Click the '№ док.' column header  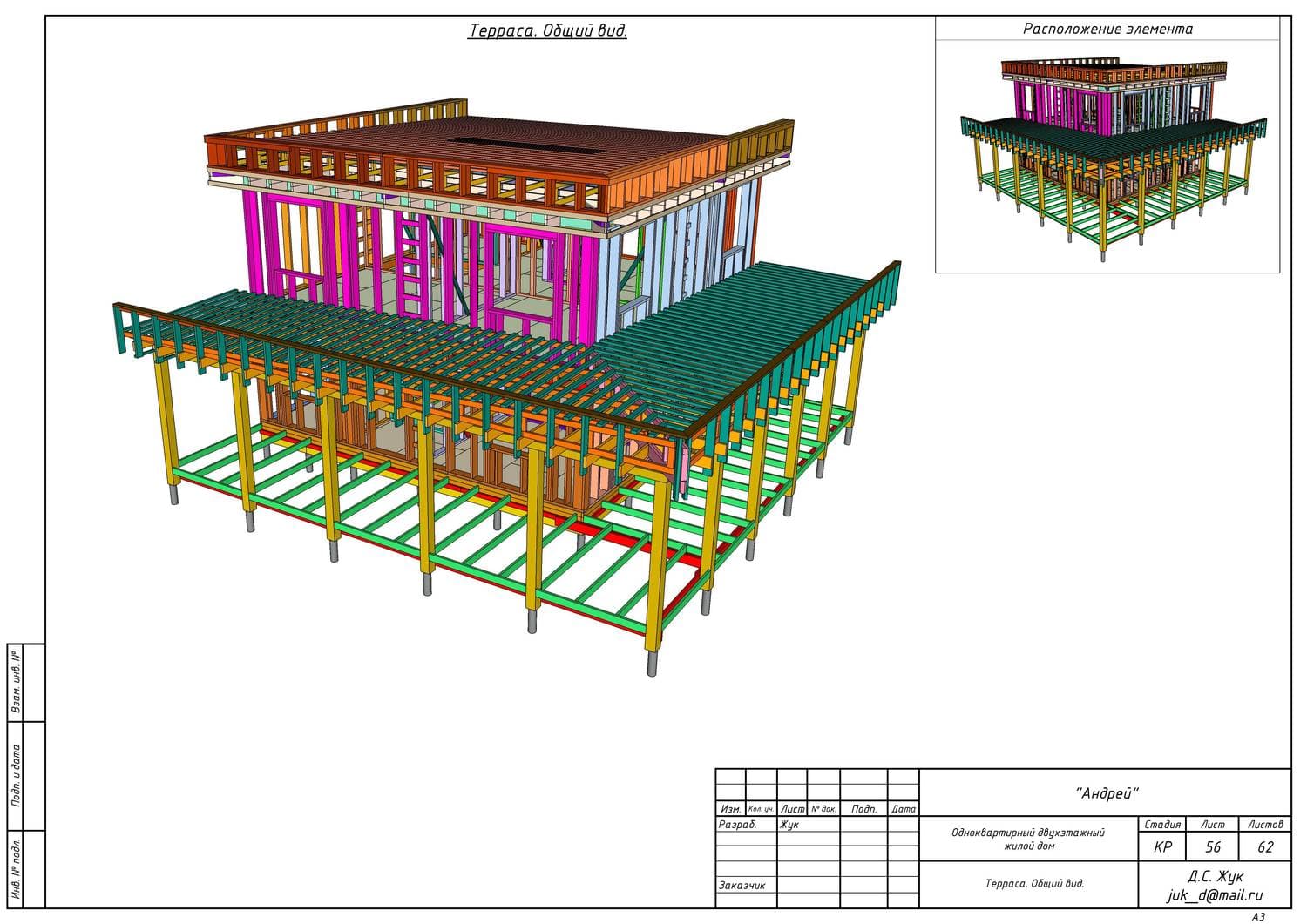pos(823,809)
